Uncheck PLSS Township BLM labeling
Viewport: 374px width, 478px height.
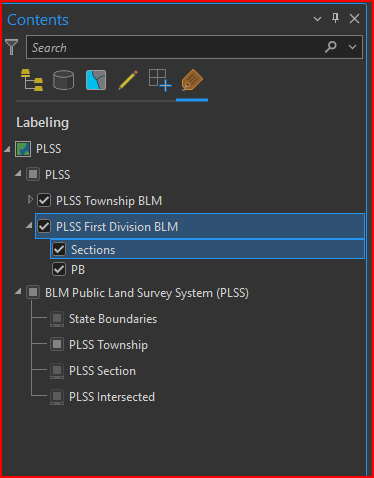tap(44, 200)
